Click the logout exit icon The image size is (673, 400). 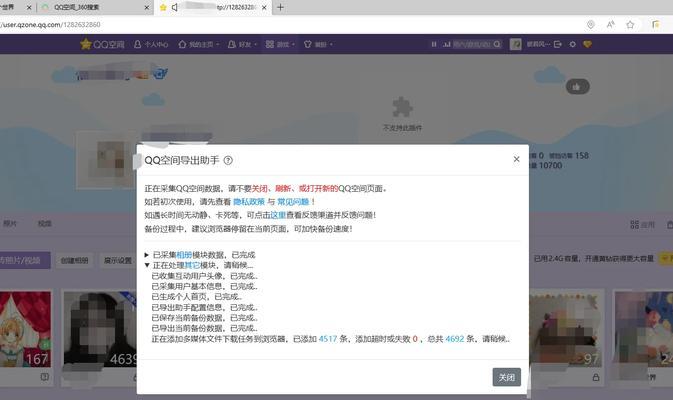click(558, 44)
